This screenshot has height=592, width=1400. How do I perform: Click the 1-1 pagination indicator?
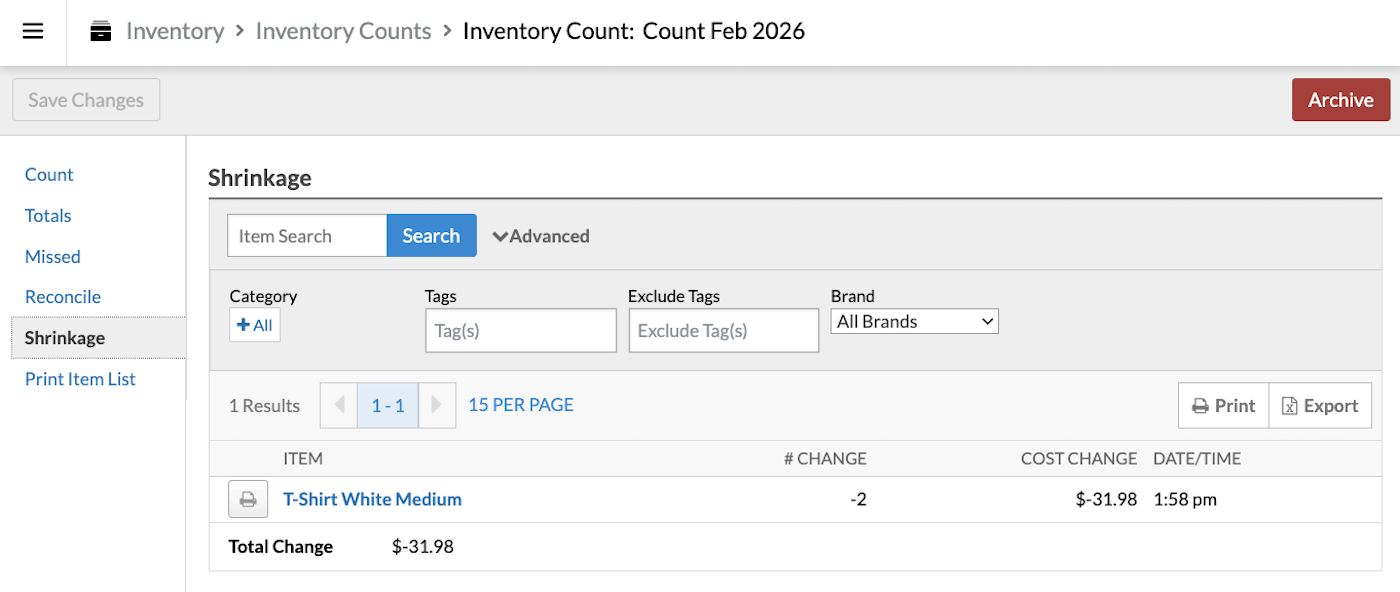tap(387, 405)
